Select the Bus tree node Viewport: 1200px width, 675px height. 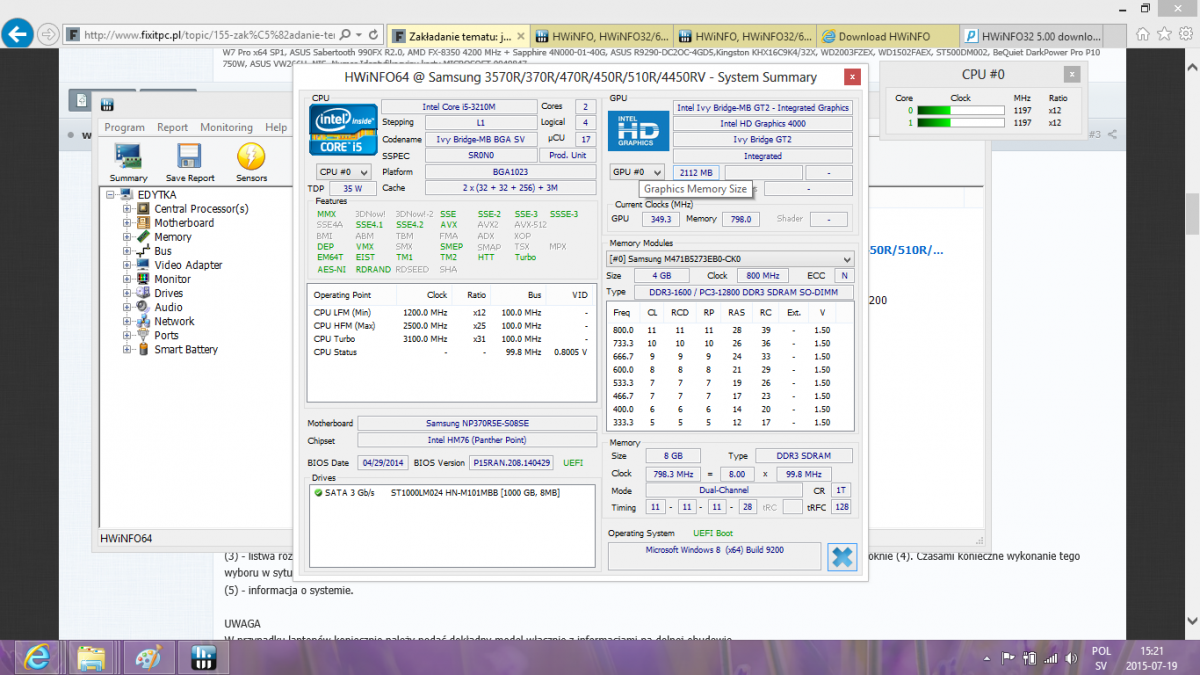point(163,251)
